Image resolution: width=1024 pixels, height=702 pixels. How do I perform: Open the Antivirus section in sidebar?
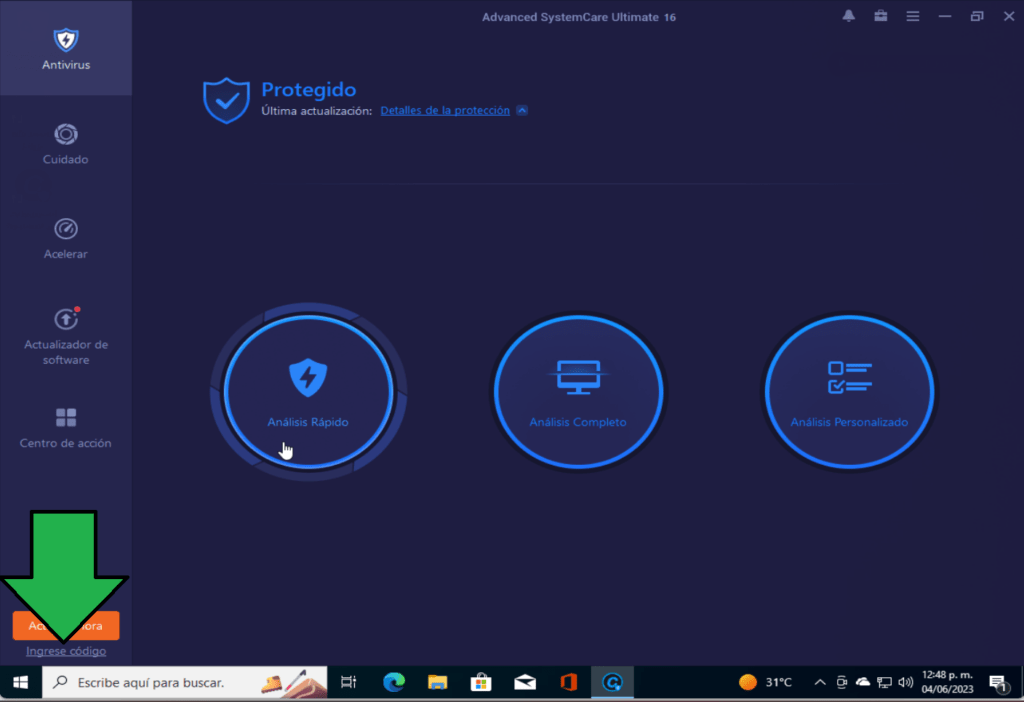click(65, 48)
